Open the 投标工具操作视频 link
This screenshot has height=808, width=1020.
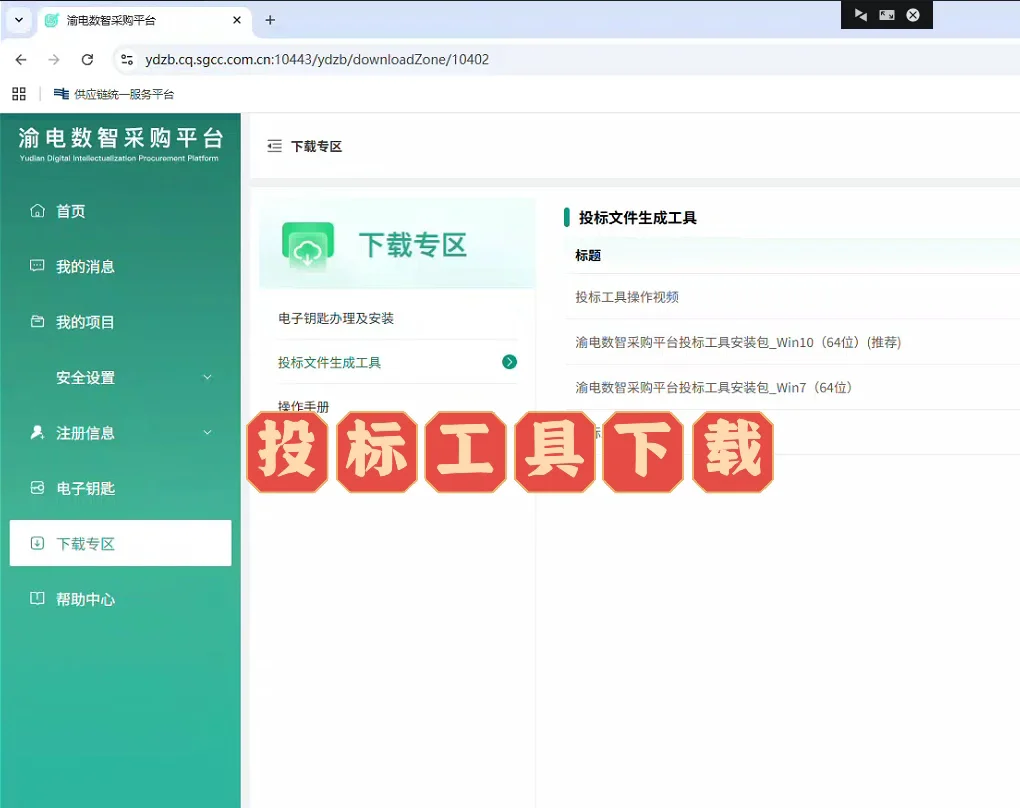(629, 297)
